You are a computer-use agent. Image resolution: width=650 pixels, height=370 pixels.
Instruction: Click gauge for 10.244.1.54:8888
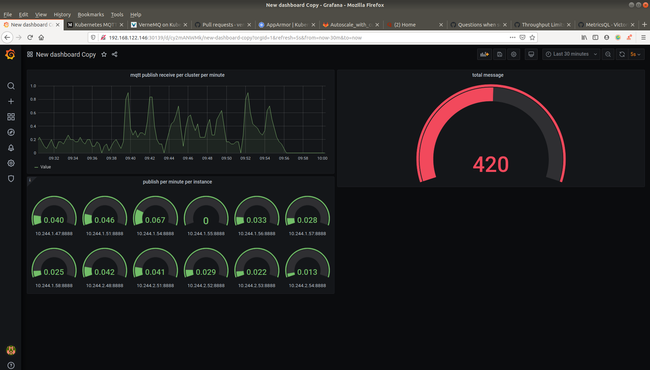pyautogui.click(x=155, y=212)
